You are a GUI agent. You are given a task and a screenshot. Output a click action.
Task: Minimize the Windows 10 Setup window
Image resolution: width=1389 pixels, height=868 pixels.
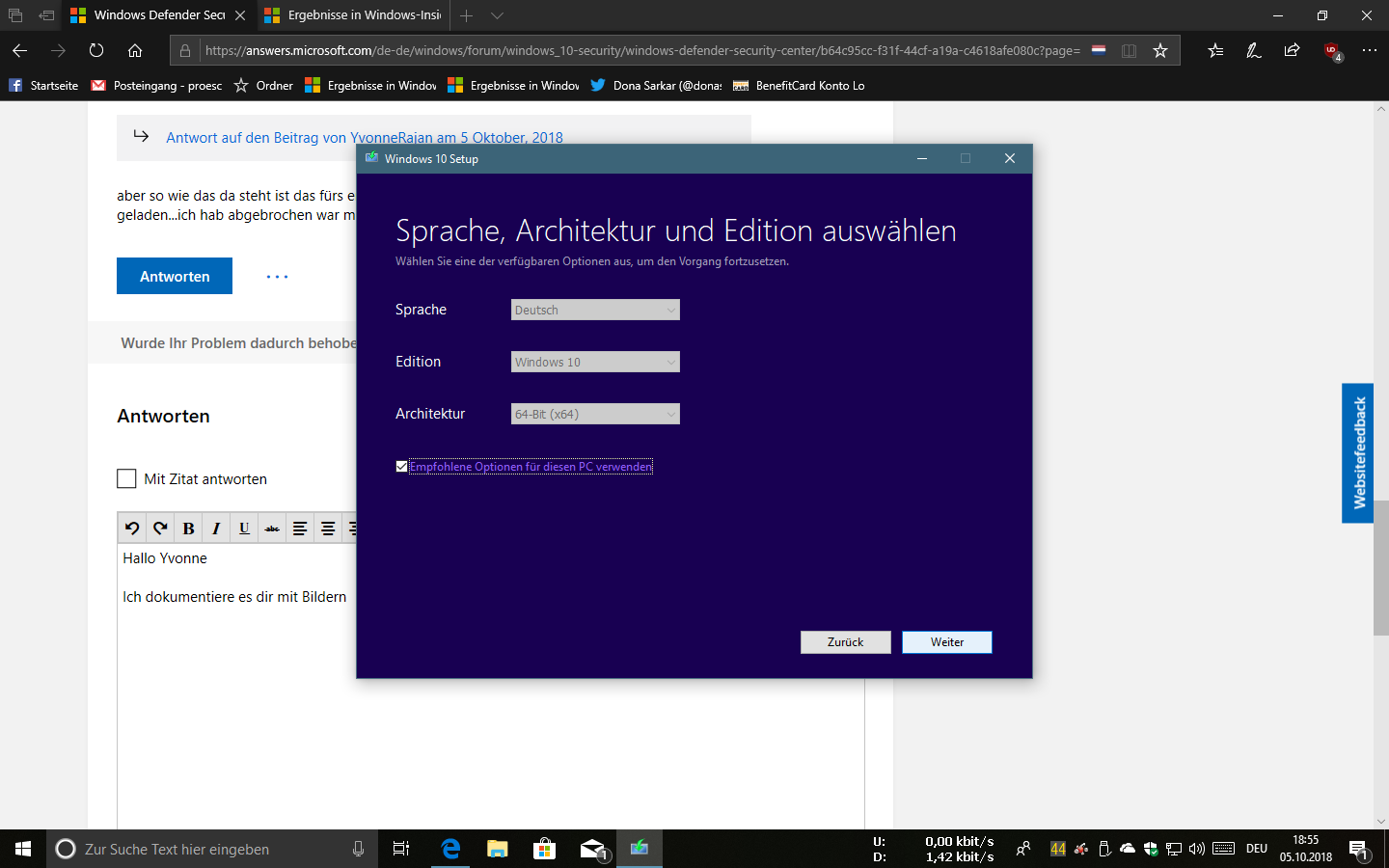pyautogui.click(x=922, y=158)
